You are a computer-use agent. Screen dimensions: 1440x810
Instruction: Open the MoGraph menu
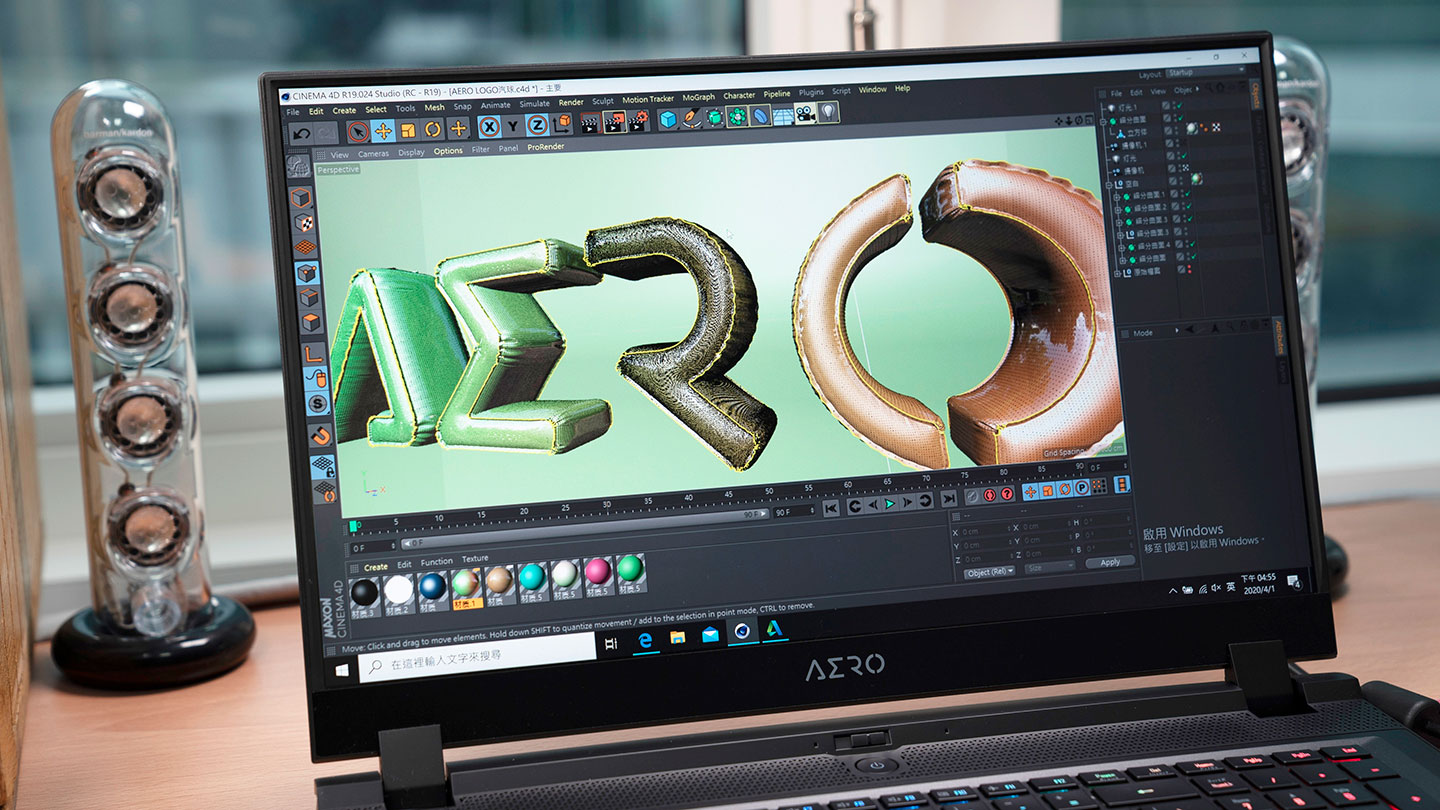point(698,98)
